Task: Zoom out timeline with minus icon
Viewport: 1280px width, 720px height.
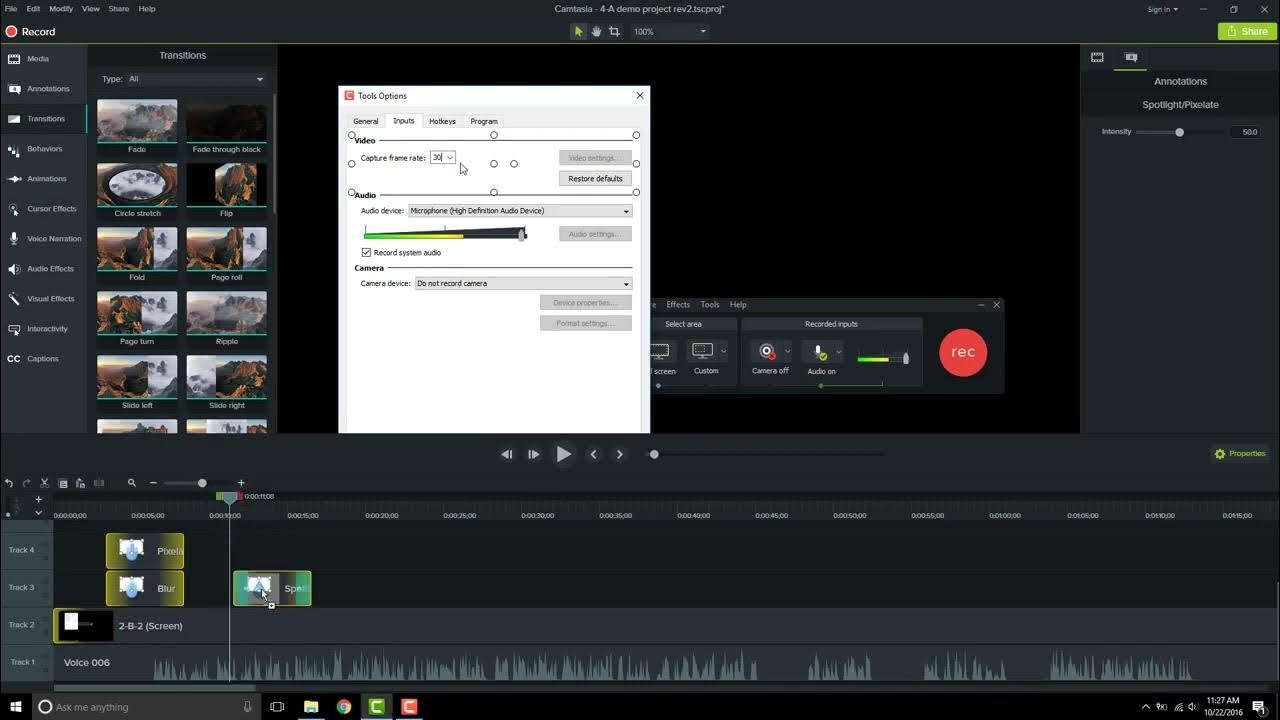Action: tap(153, 483)
